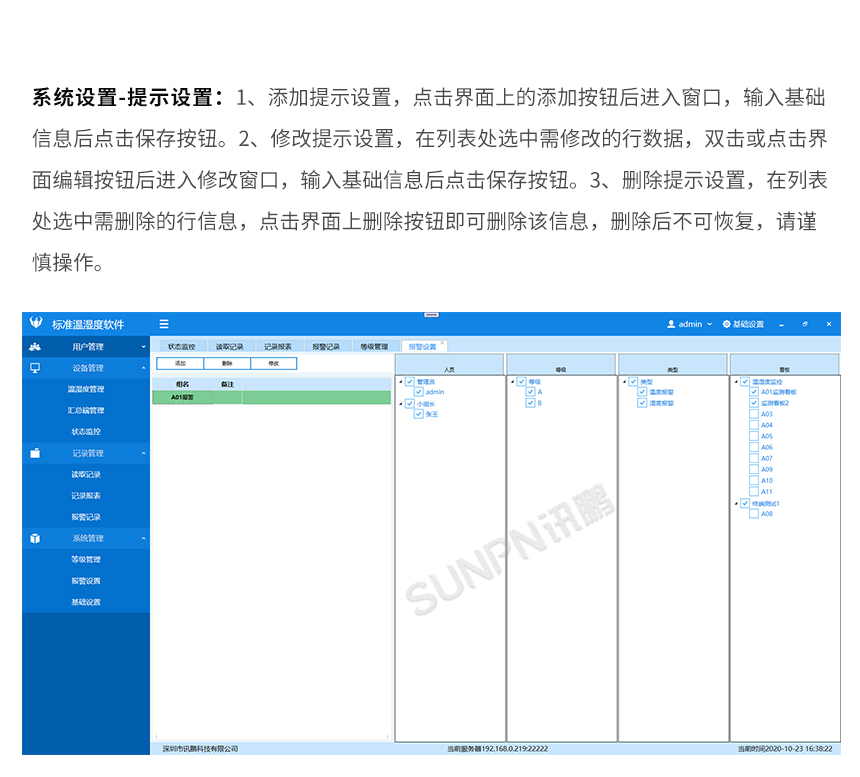Click the 修改 button
This screenshot has width=860, height=777.
pos(274,364)
